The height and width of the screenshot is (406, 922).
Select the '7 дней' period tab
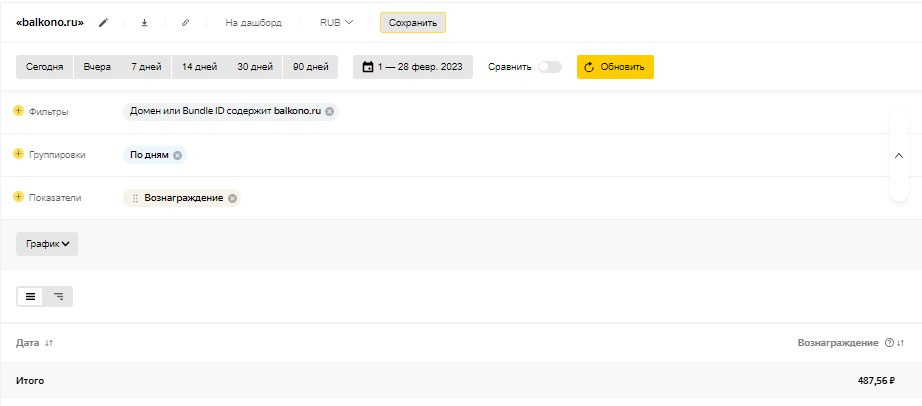point(146,67)
